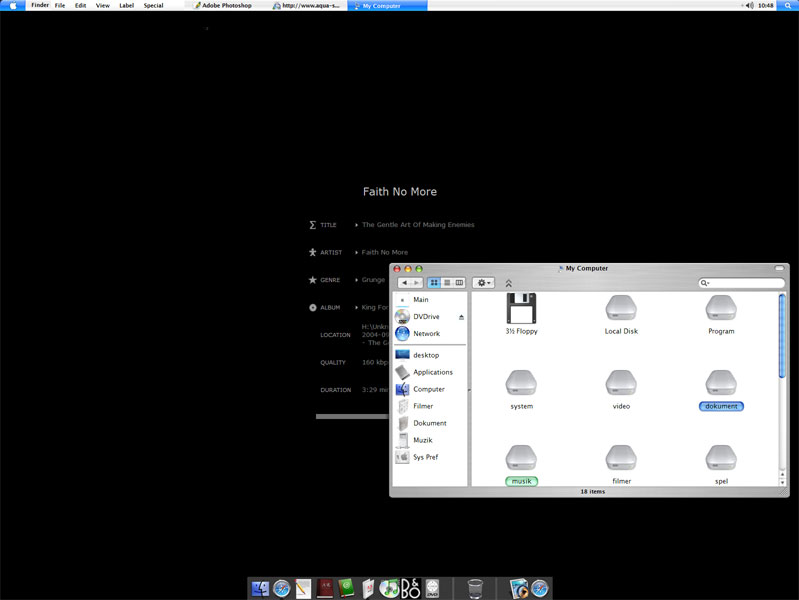Open the View menu
The width and height of the screenshot is (799, 600).
tap(102, 6)
